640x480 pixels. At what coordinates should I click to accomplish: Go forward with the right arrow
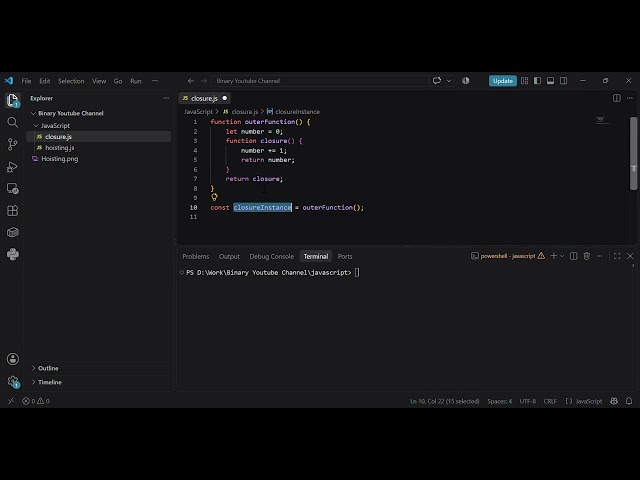(x=204, y=81)
